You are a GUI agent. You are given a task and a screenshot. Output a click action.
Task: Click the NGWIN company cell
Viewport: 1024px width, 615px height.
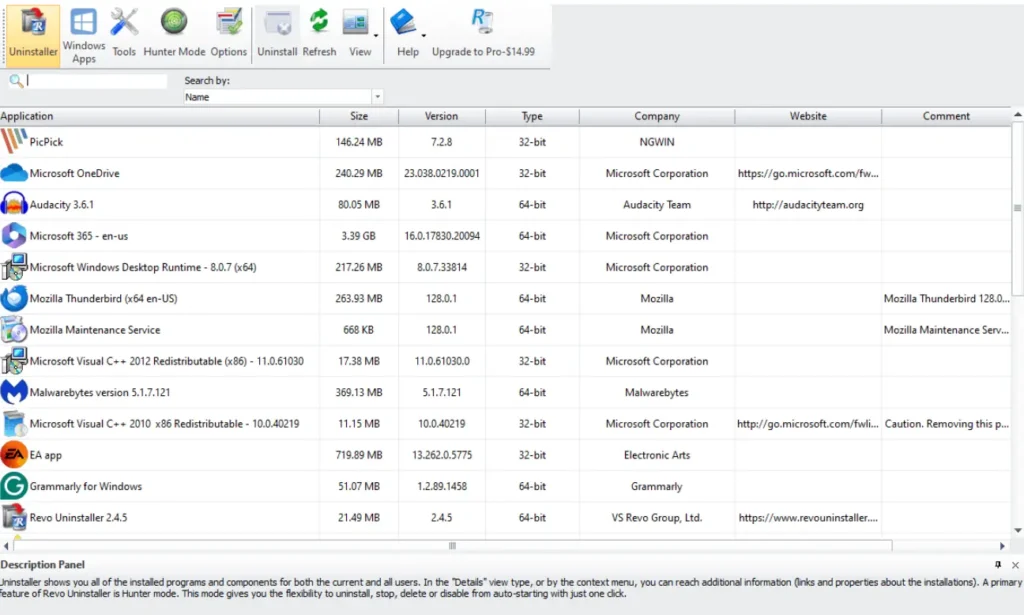click(x=657, y=142)
